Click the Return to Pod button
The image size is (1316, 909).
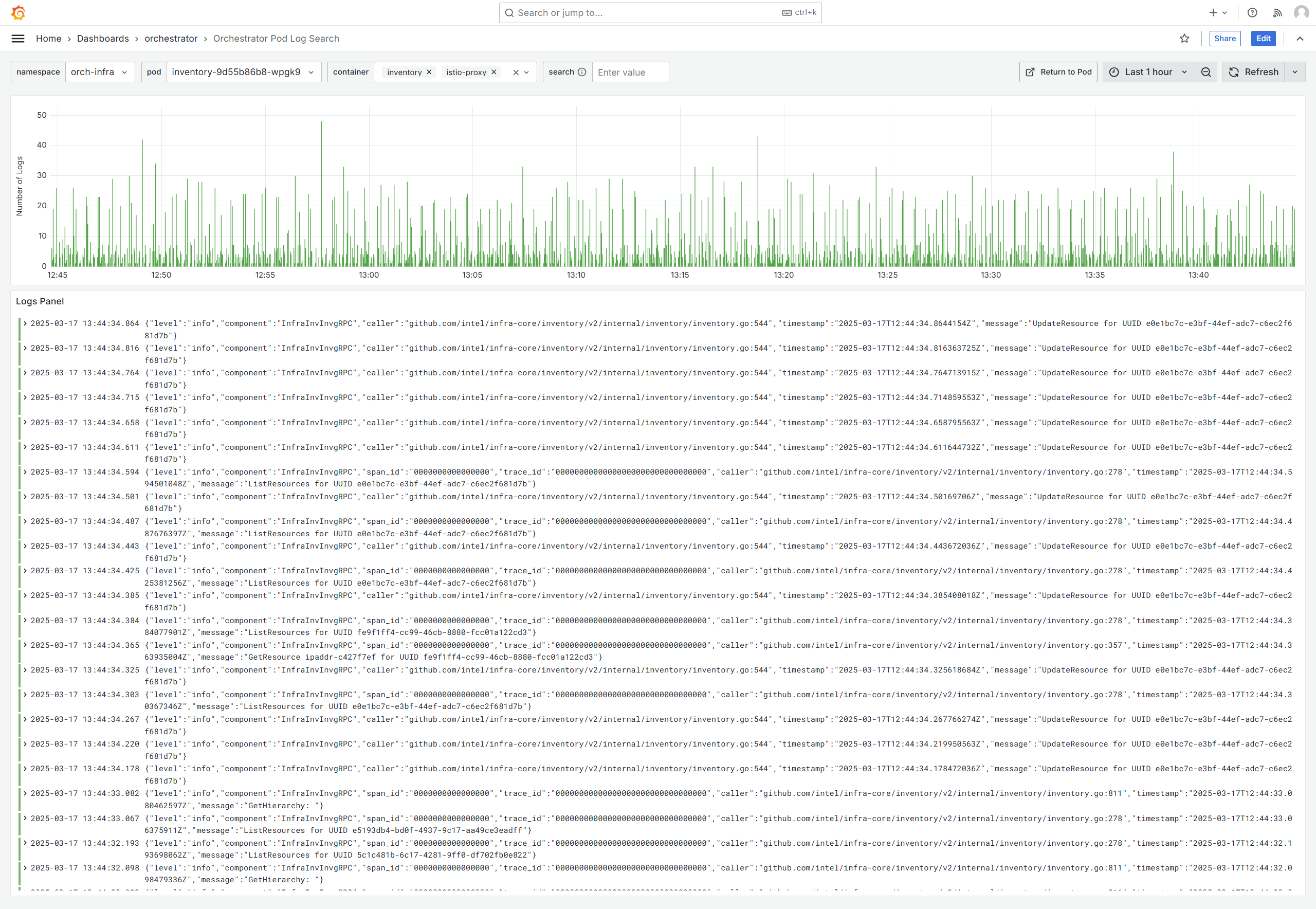pyautogui.click(x=1058, y=72)
